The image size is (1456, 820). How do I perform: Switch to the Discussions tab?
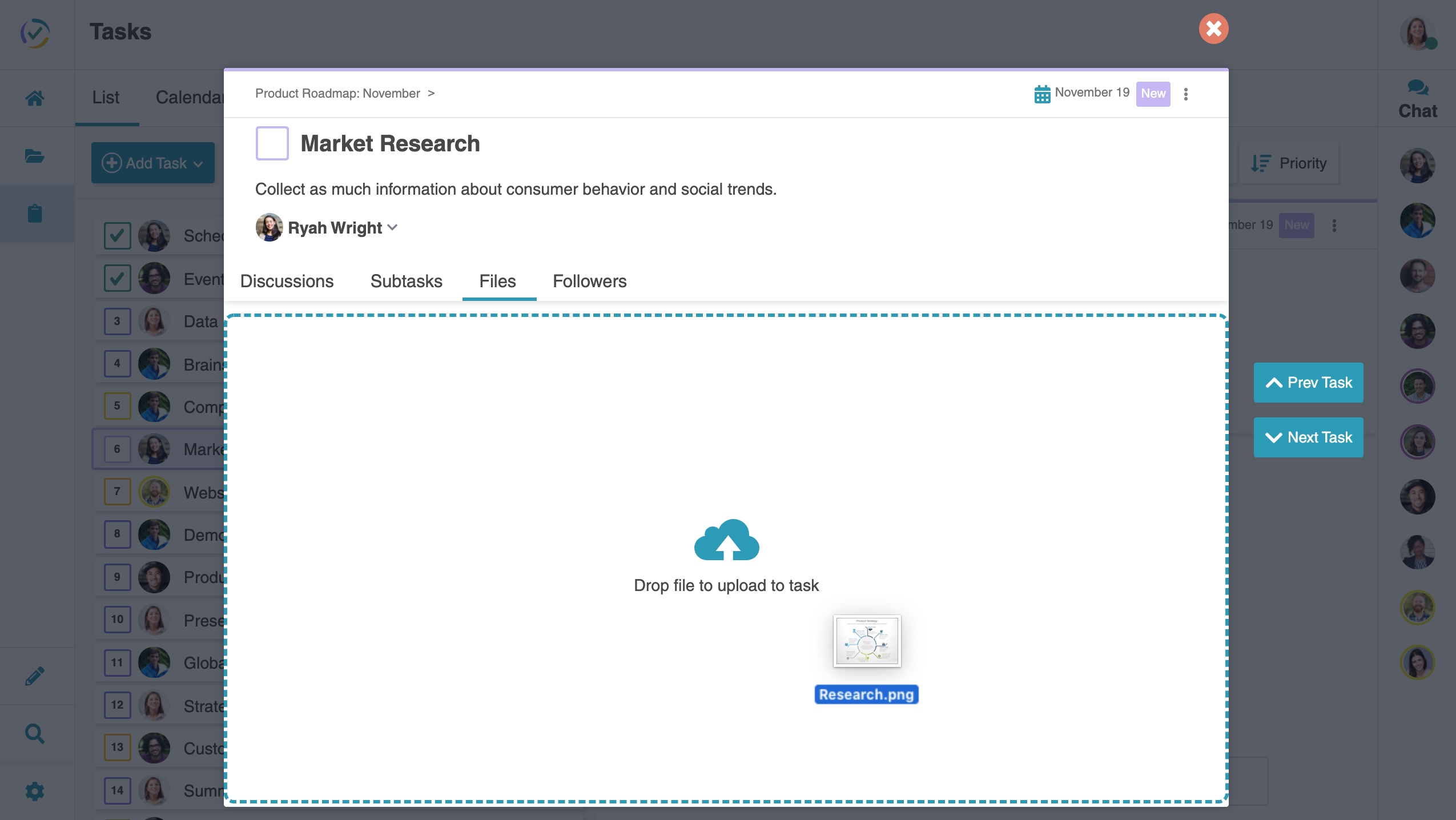click(287, 281)
